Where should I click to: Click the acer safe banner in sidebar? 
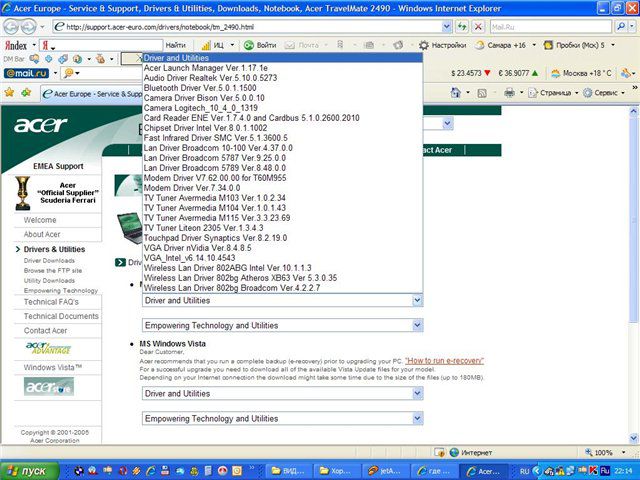49,387
